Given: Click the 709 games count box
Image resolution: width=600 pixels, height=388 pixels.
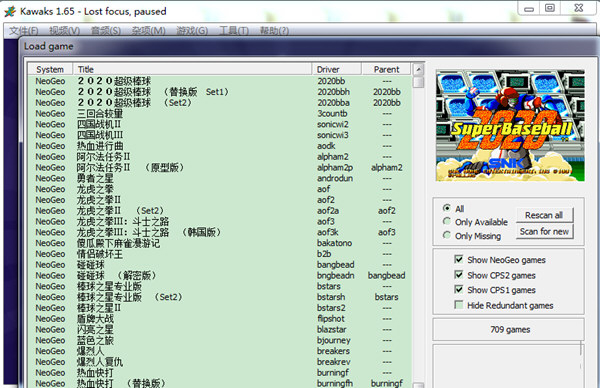Looking at the screenshot, I should pos(510,329).
